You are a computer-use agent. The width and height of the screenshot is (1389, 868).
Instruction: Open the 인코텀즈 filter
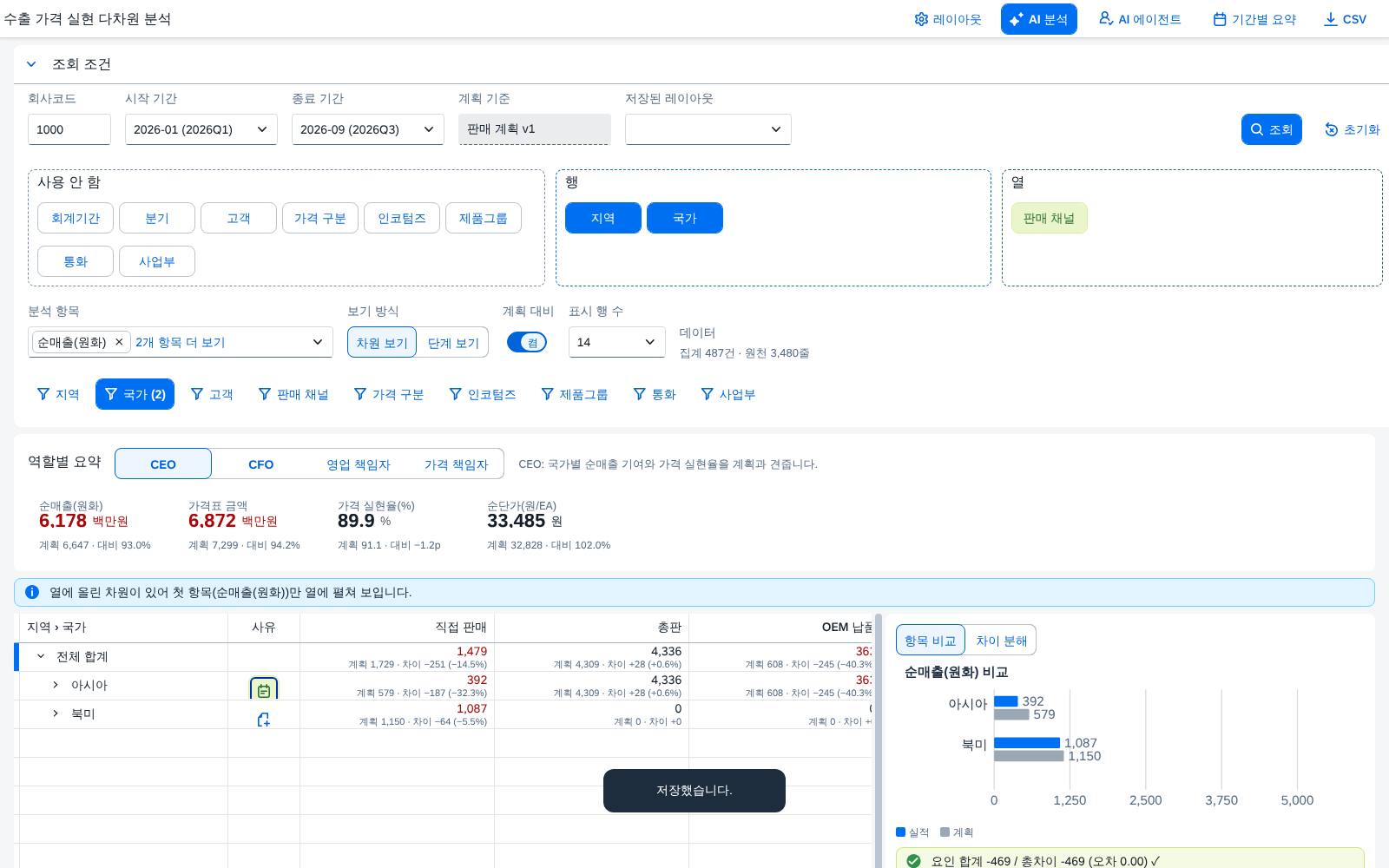click(x=483, y=394)
